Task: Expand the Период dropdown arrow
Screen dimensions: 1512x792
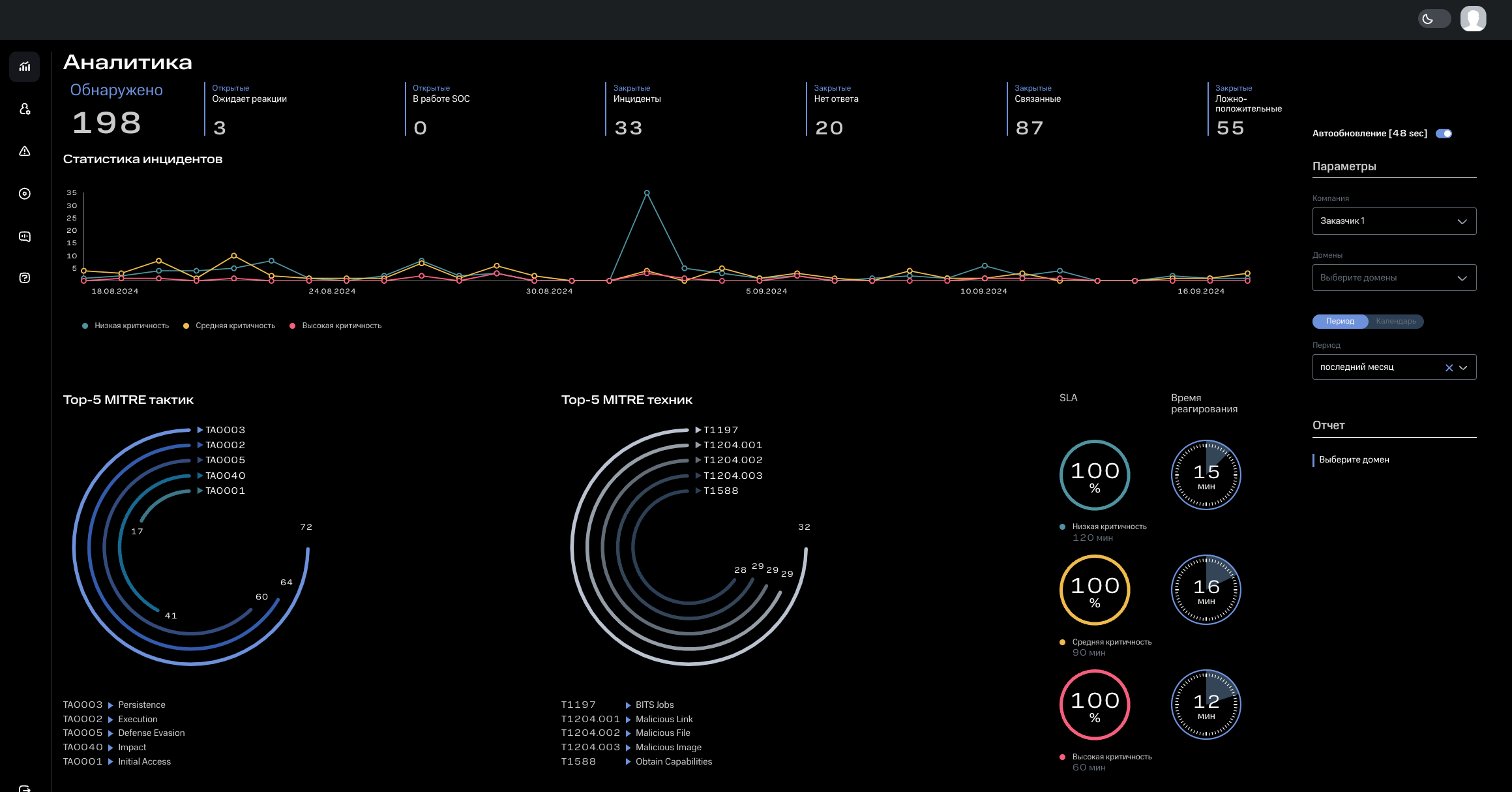Action: (x=1464, y=368)
